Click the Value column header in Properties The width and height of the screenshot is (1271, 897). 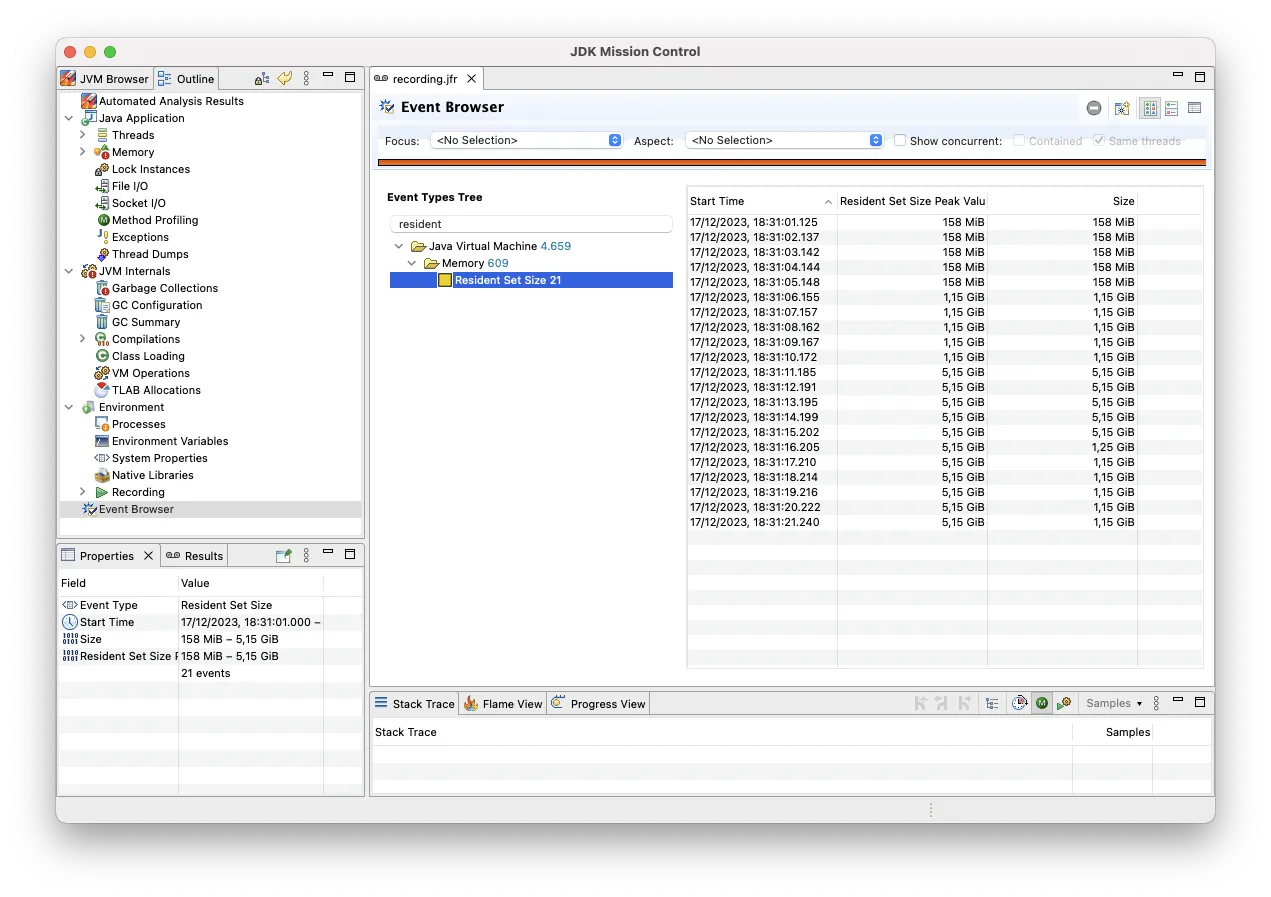click(250, 583)
